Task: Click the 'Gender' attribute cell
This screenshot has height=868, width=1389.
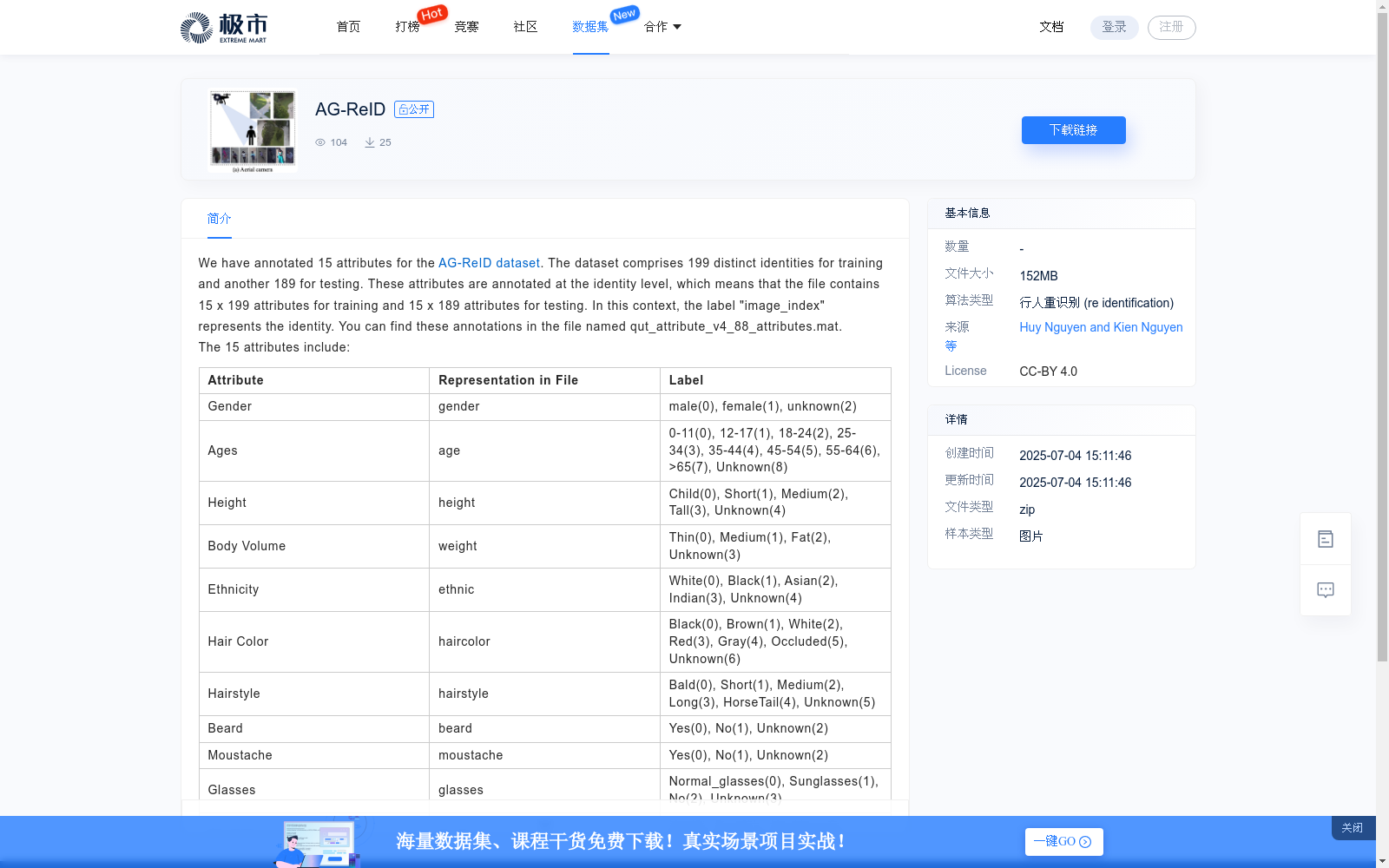Action: pos(314,407)
